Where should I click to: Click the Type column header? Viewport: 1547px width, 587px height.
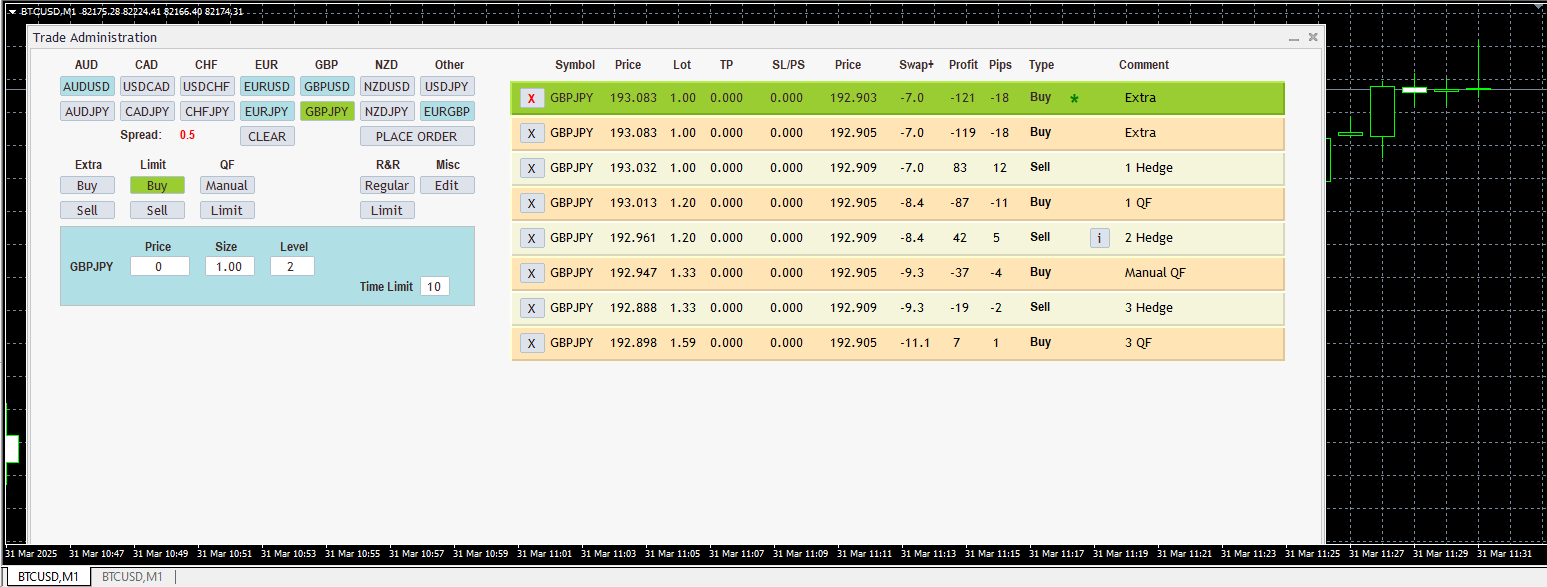click(1041, 65)
